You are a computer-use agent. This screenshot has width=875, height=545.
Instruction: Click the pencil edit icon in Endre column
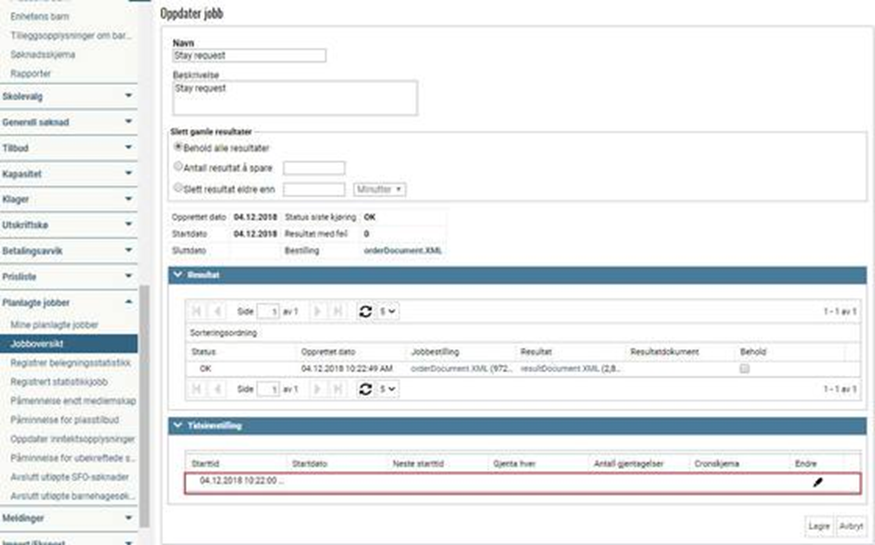[817, 482]
